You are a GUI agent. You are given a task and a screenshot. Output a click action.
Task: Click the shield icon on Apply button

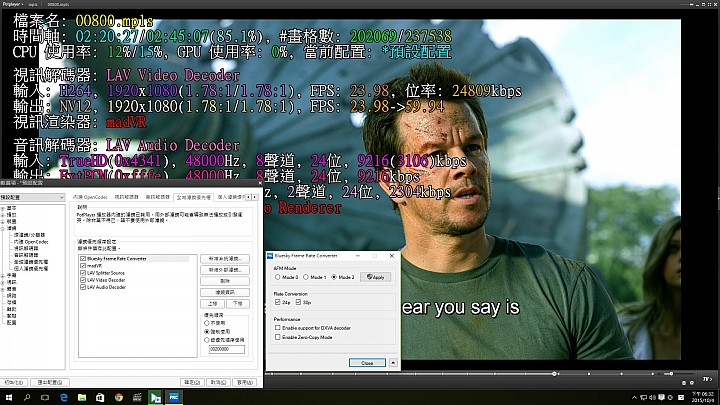pyautogui.click(x=370, y=277)
